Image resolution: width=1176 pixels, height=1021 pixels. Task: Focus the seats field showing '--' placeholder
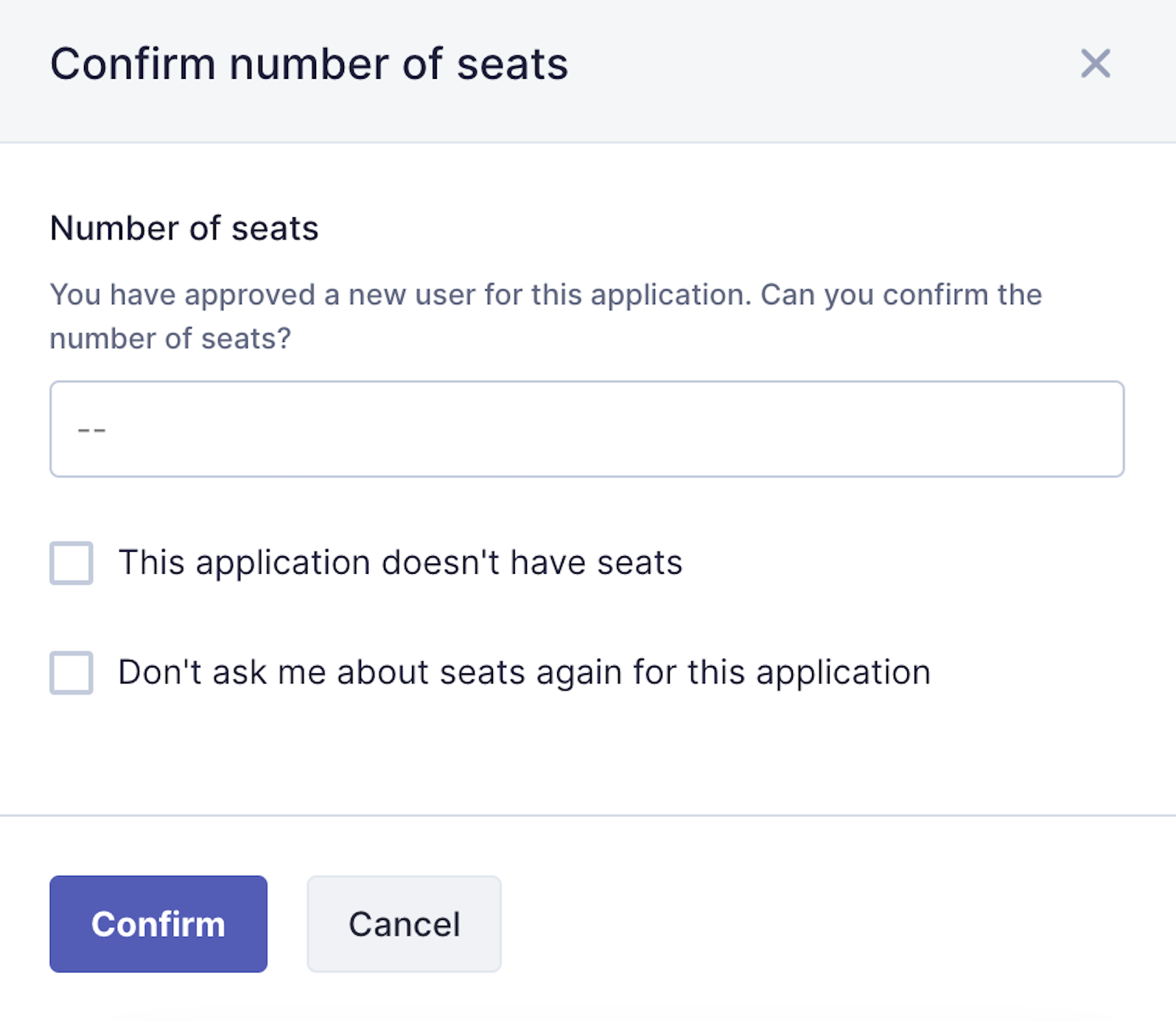(587, 429)
